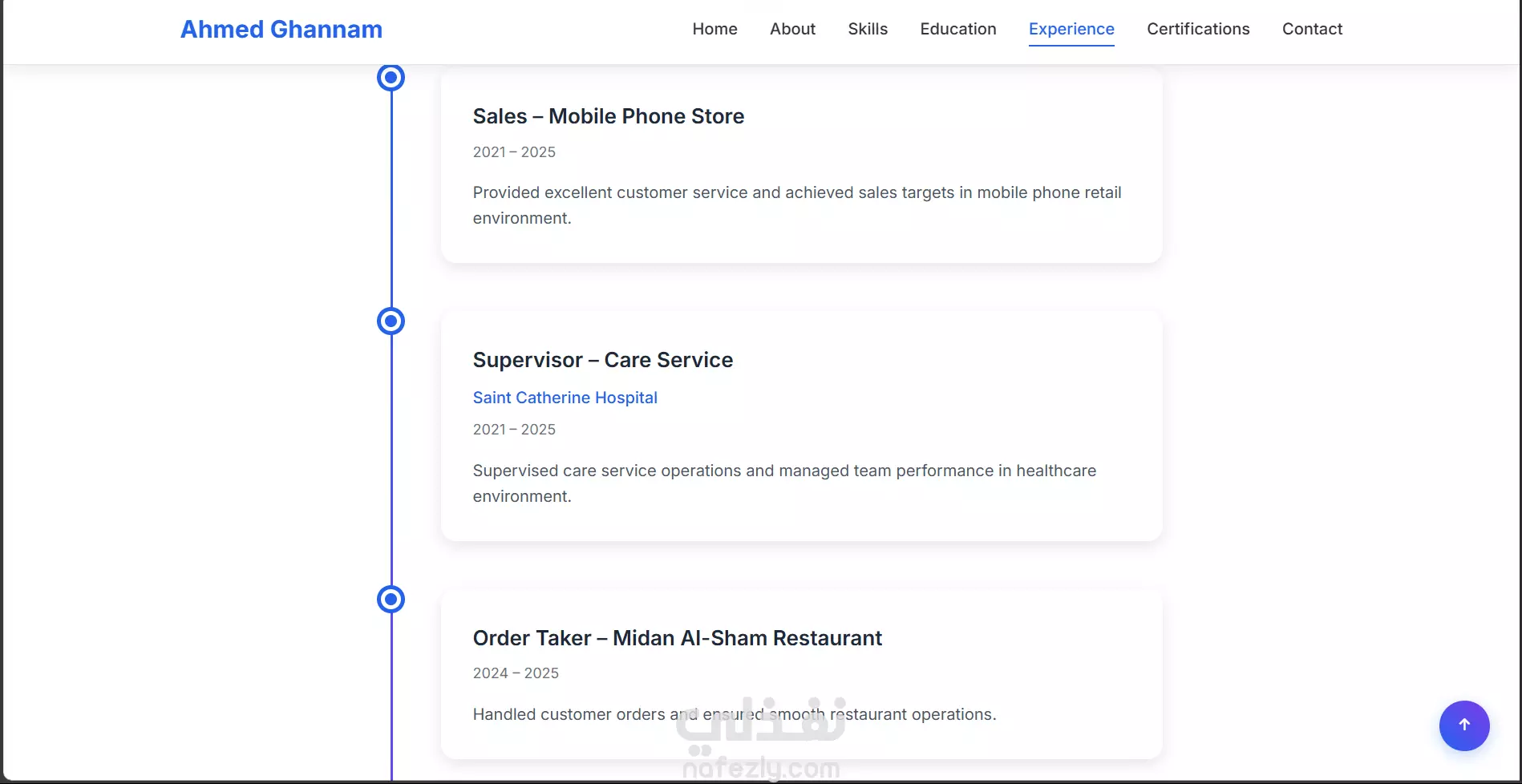The image size is (1522, 784).
Task: Navigate to the Contact section
Action: coord(1312,29)
